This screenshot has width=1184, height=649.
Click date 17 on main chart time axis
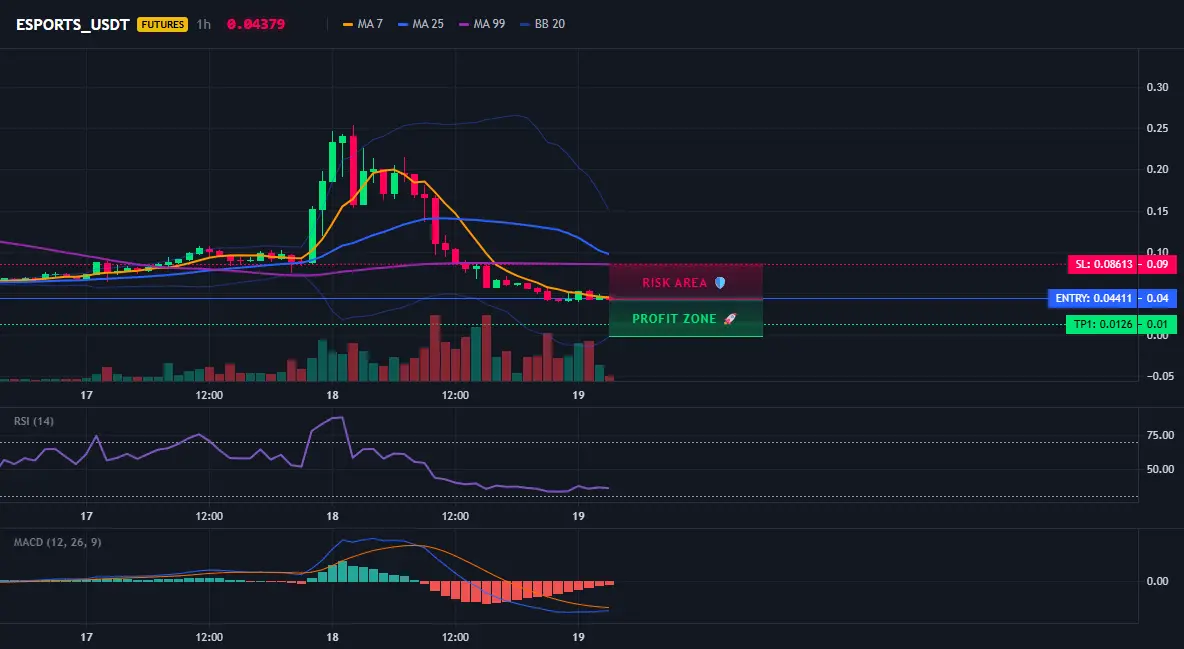(86, 395)
